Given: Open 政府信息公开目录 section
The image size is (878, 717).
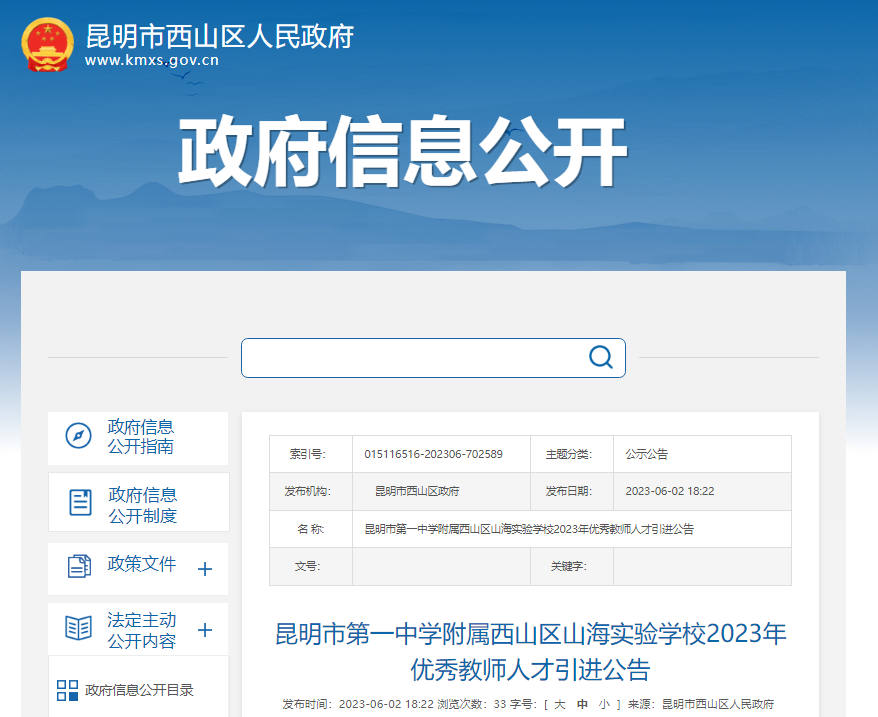Looking at the screenshot, I should 139,690.
